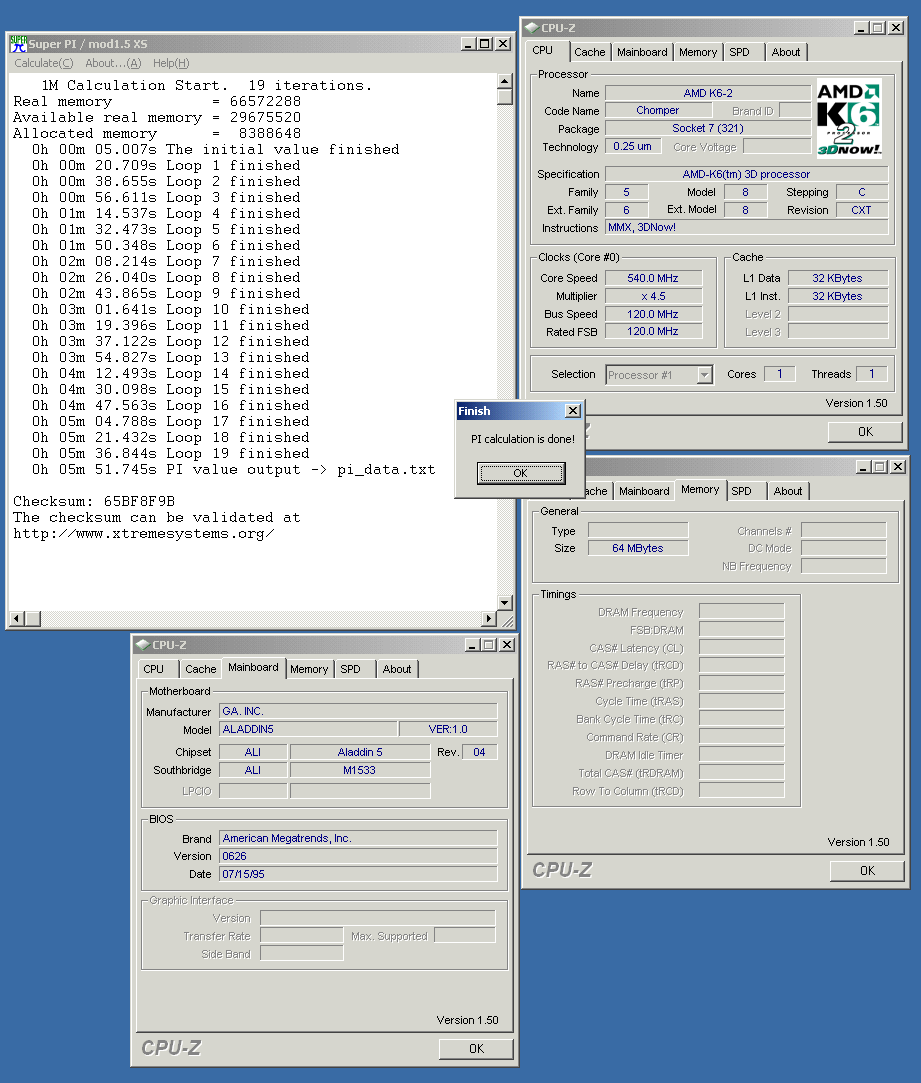Screen dimensions: 921x1083
Task: Select Cache tab in the CPU-Z Mainboard window
Action: click(200, 669)
